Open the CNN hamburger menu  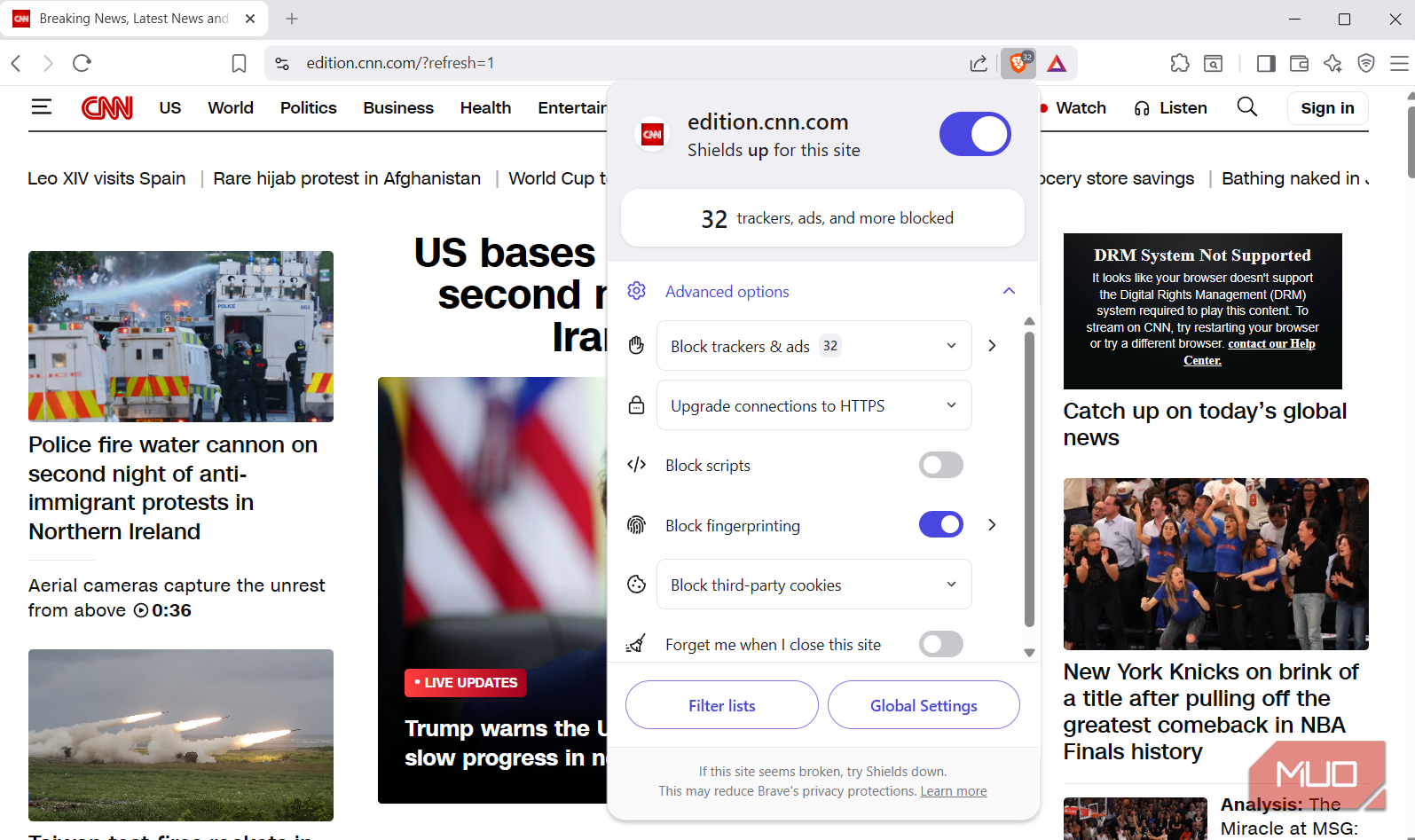42,107
